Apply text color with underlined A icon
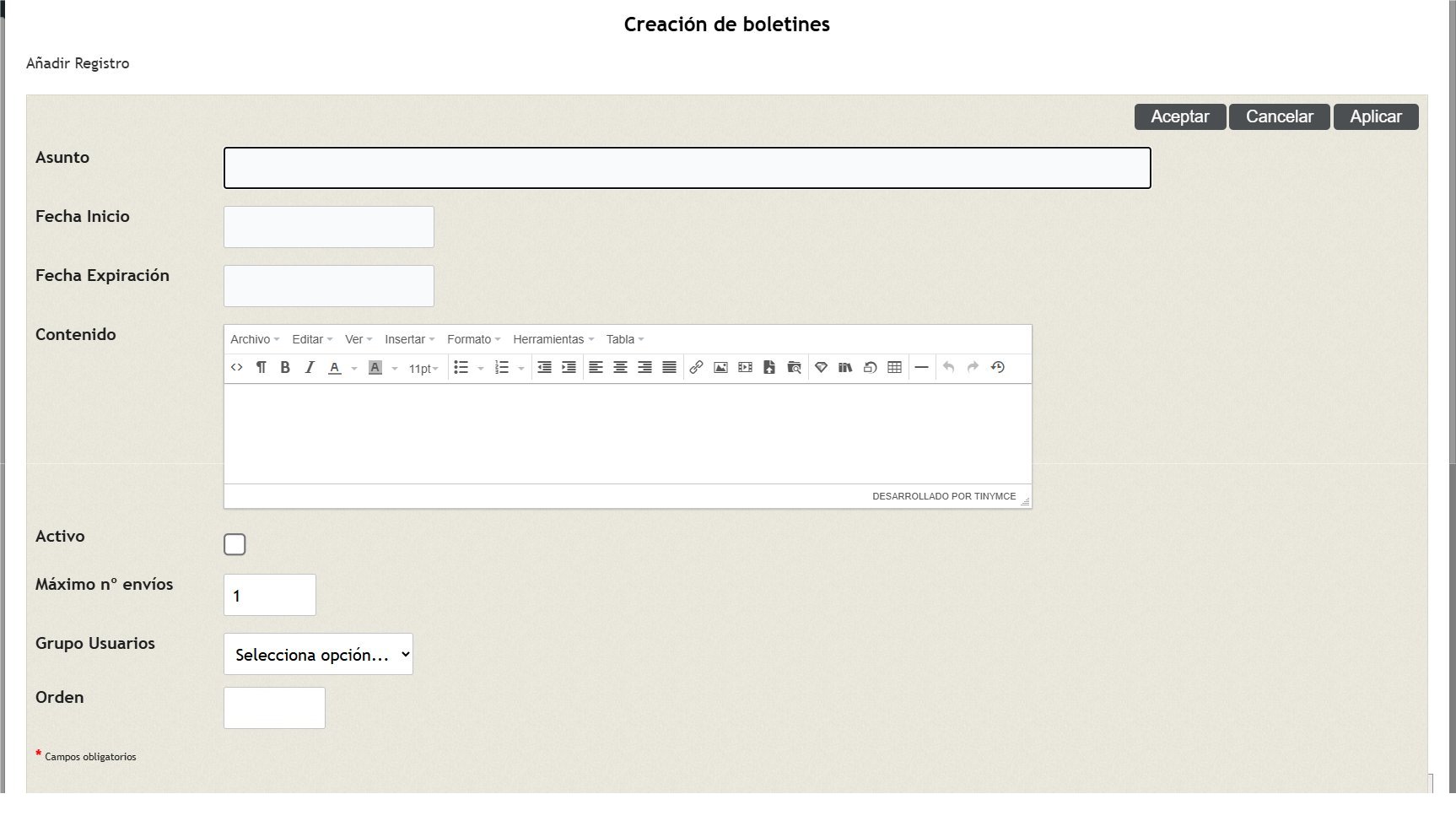 click(x=335, y=367)
